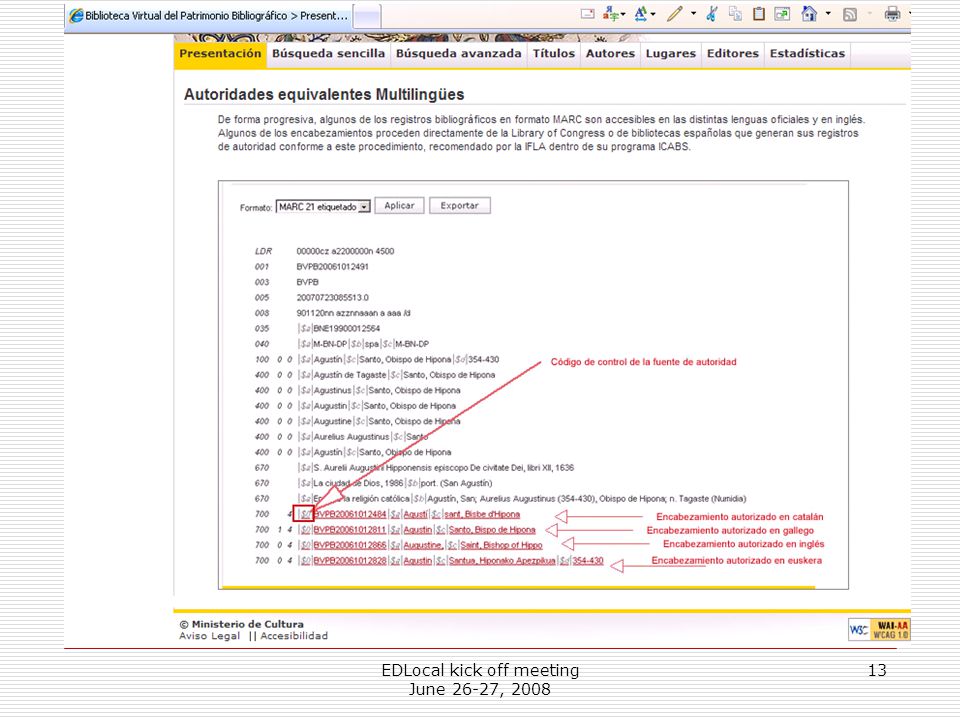Open the Editores menu tab
This screenshot has width=960, height=720.
coord(733,54)
